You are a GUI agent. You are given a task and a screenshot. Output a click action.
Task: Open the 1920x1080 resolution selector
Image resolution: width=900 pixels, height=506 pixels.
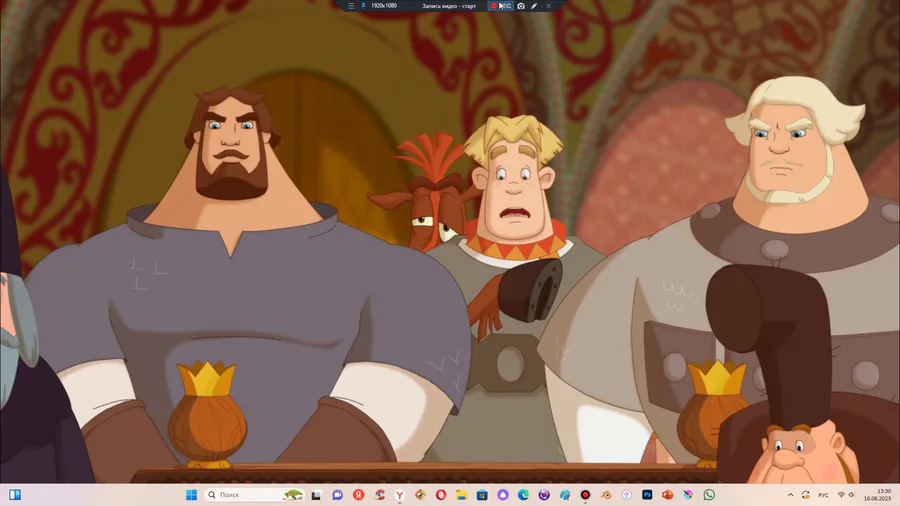point(384,6)
